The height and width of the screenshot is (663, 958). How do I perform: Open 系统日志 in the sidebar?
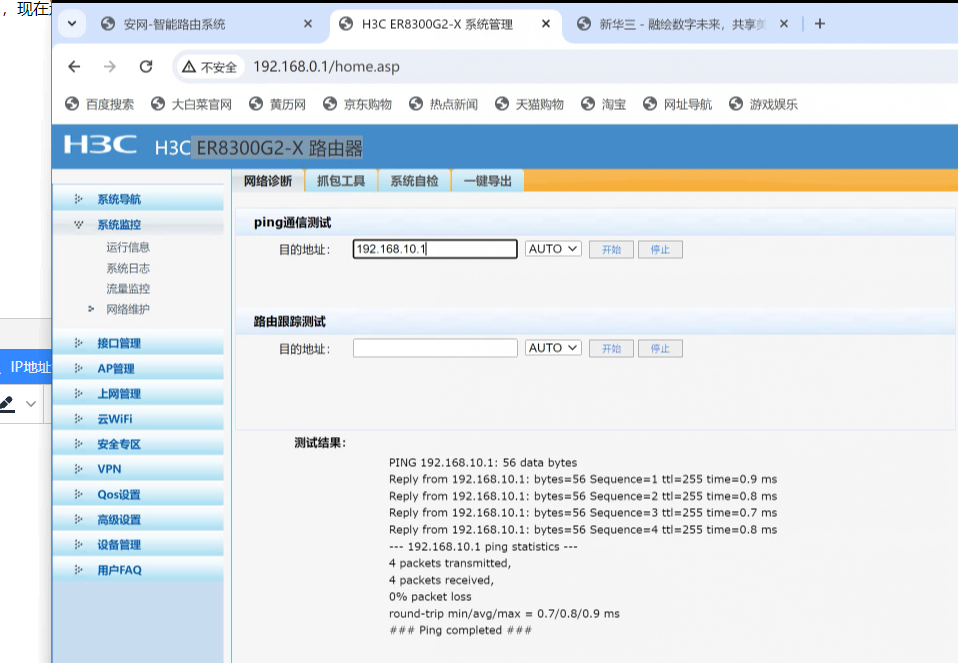(x=128, y=268)
